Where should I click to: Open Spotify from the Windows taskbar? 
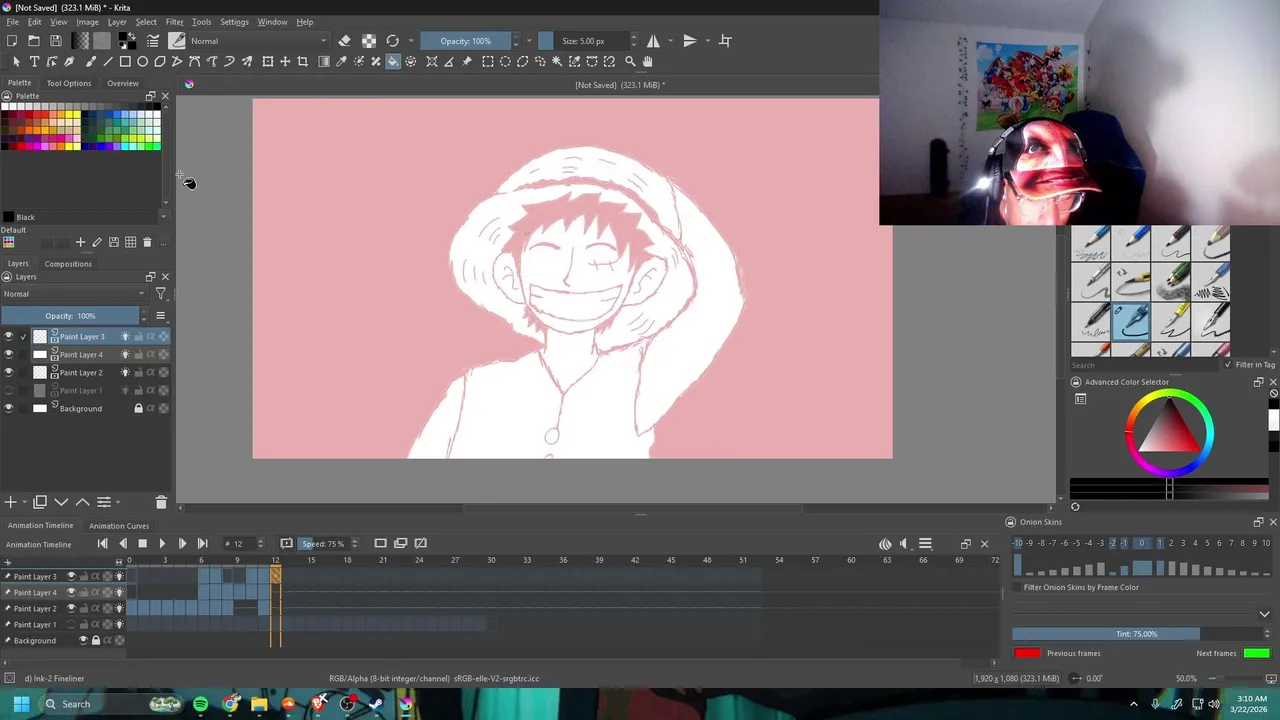(201, 704)
